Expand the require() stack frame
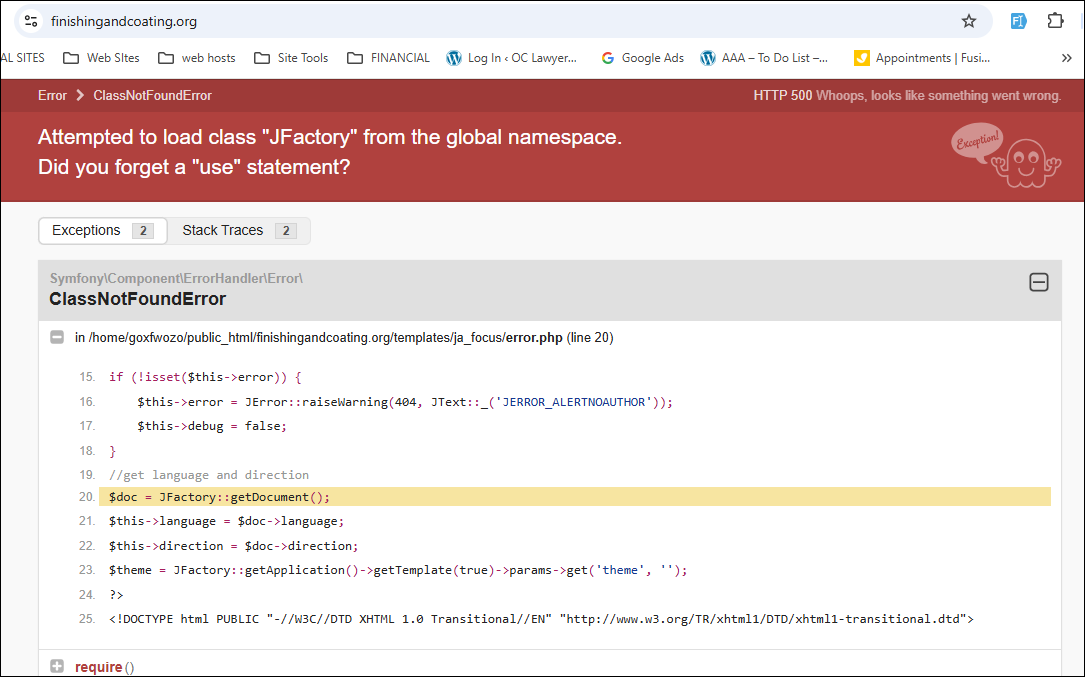Screen dimensions: 1085x677 coord(57,667)
